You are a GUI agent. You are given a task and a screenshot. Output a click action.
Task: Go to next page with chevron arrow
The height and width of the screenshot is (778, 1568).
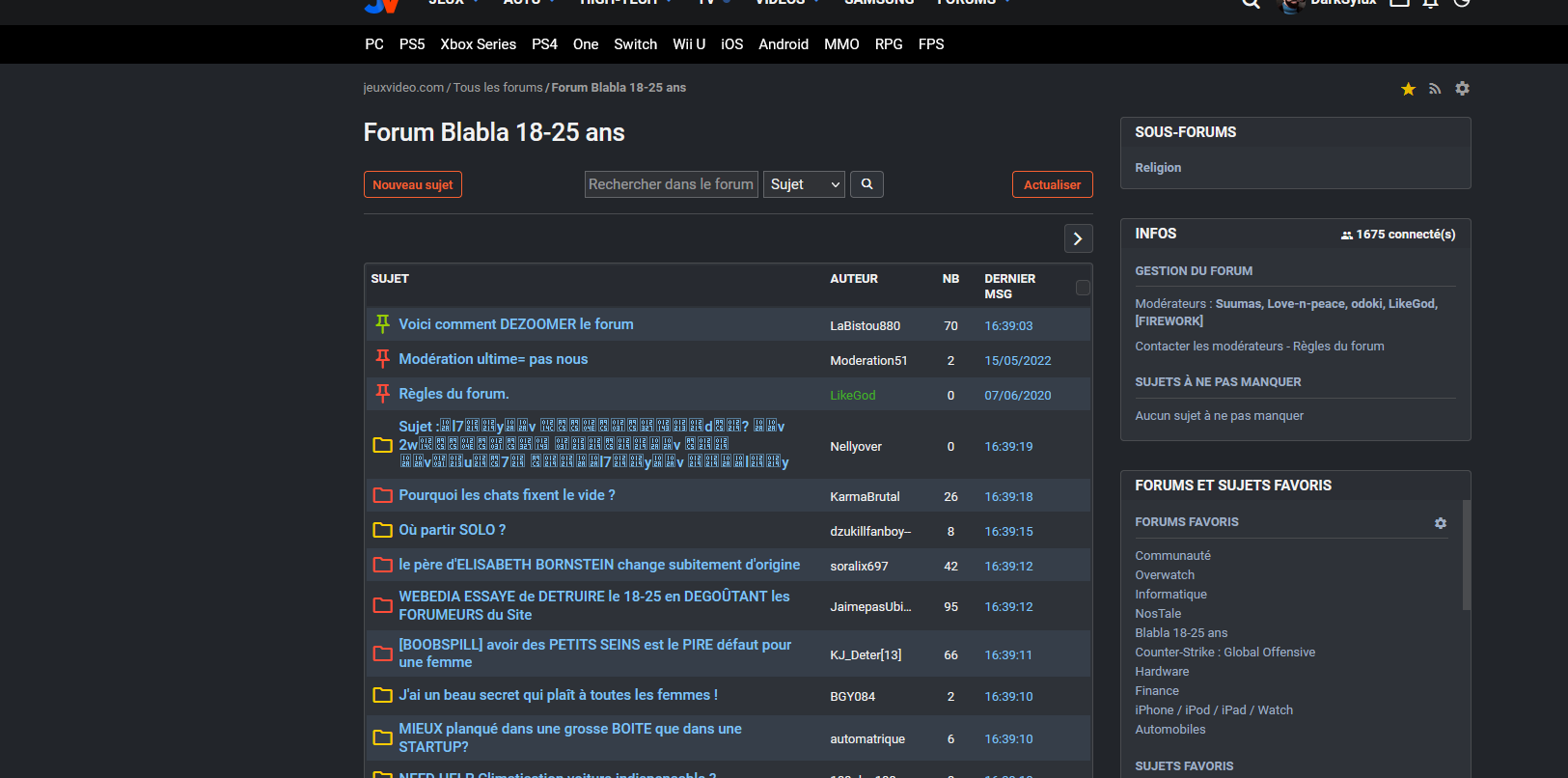[x=1078, y=238]
